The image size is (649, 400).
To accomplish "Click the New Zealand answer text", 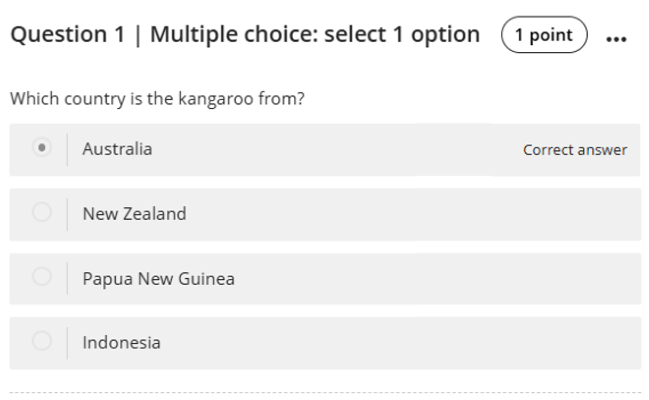I will click(134, 213).
